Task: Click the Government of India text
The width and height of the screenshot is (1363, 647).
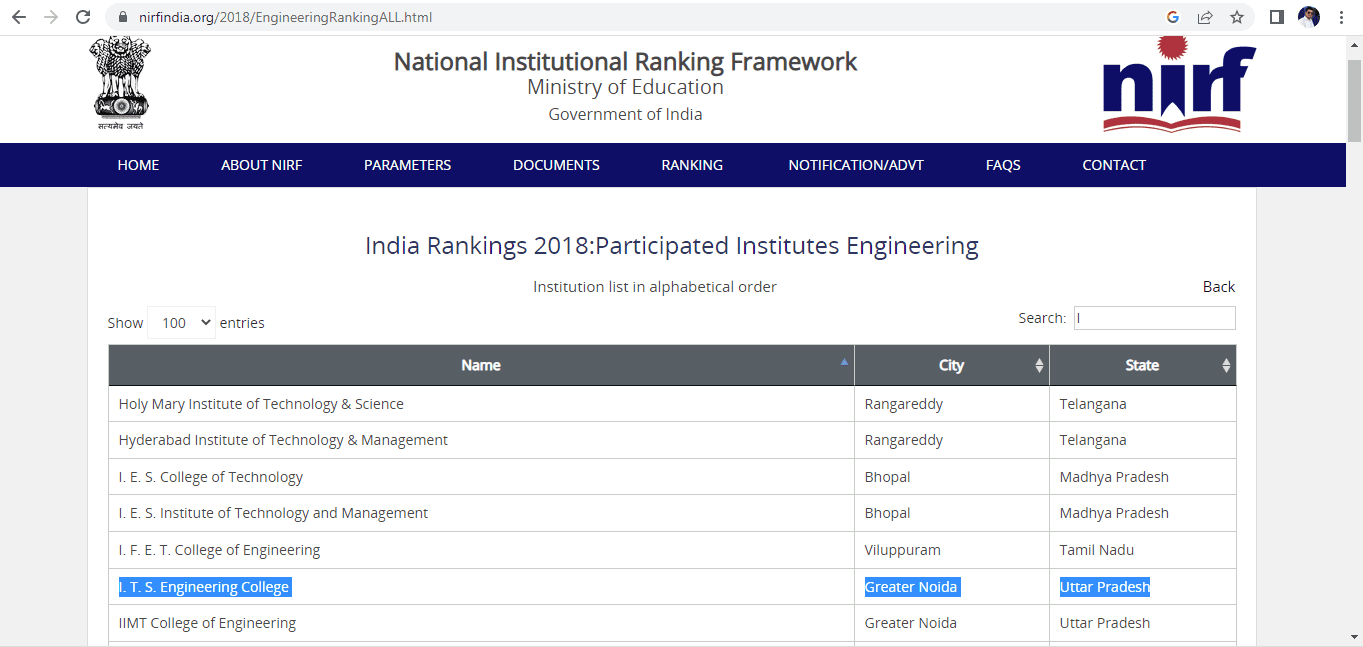Action: pos(625,114)
